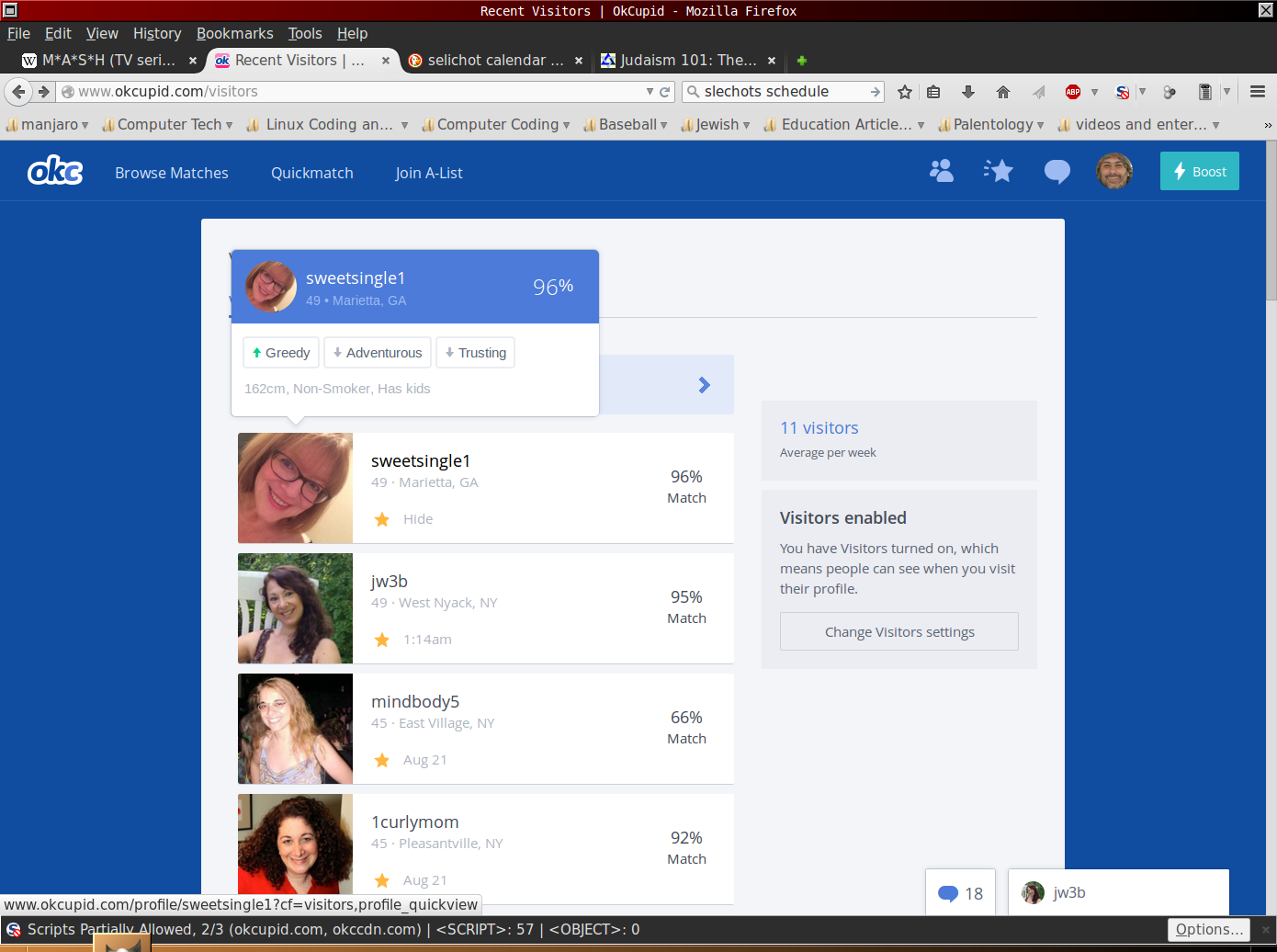Click the Boost button
The width and height of the screenshot is (1277, 952).
point(1200,171)
